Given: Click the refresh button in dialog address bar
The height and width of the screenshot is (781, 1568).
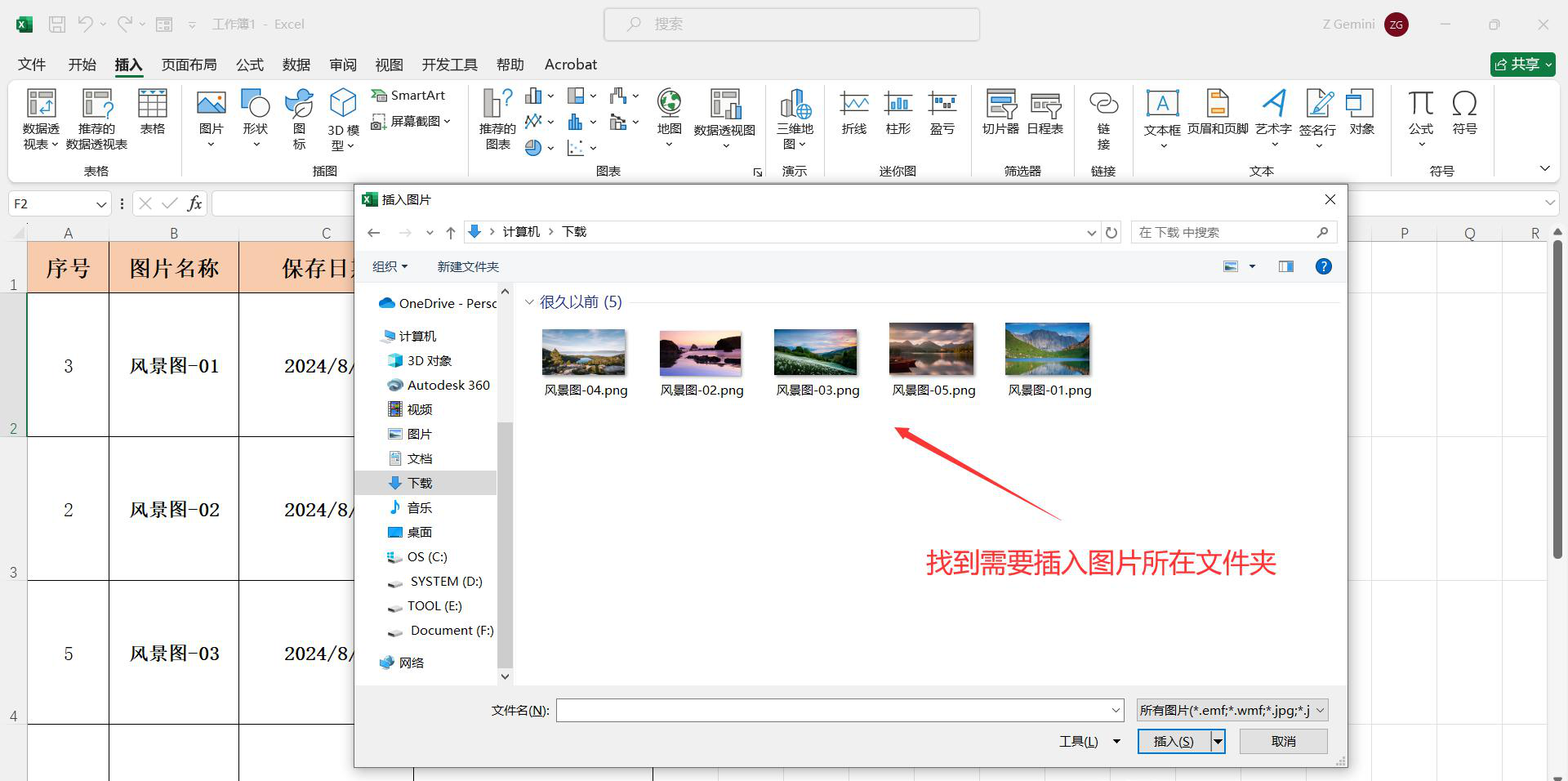Looking at the screenshot, I should click(1111, 233).
